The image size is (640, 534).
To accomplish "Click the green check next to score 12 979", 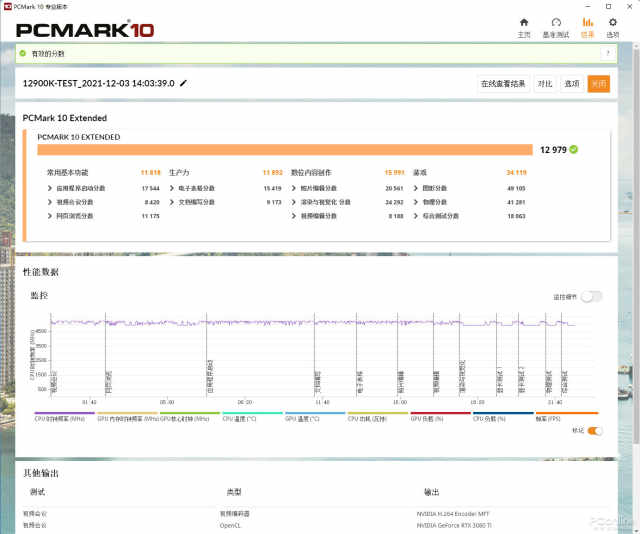I will tap(573, 149).
